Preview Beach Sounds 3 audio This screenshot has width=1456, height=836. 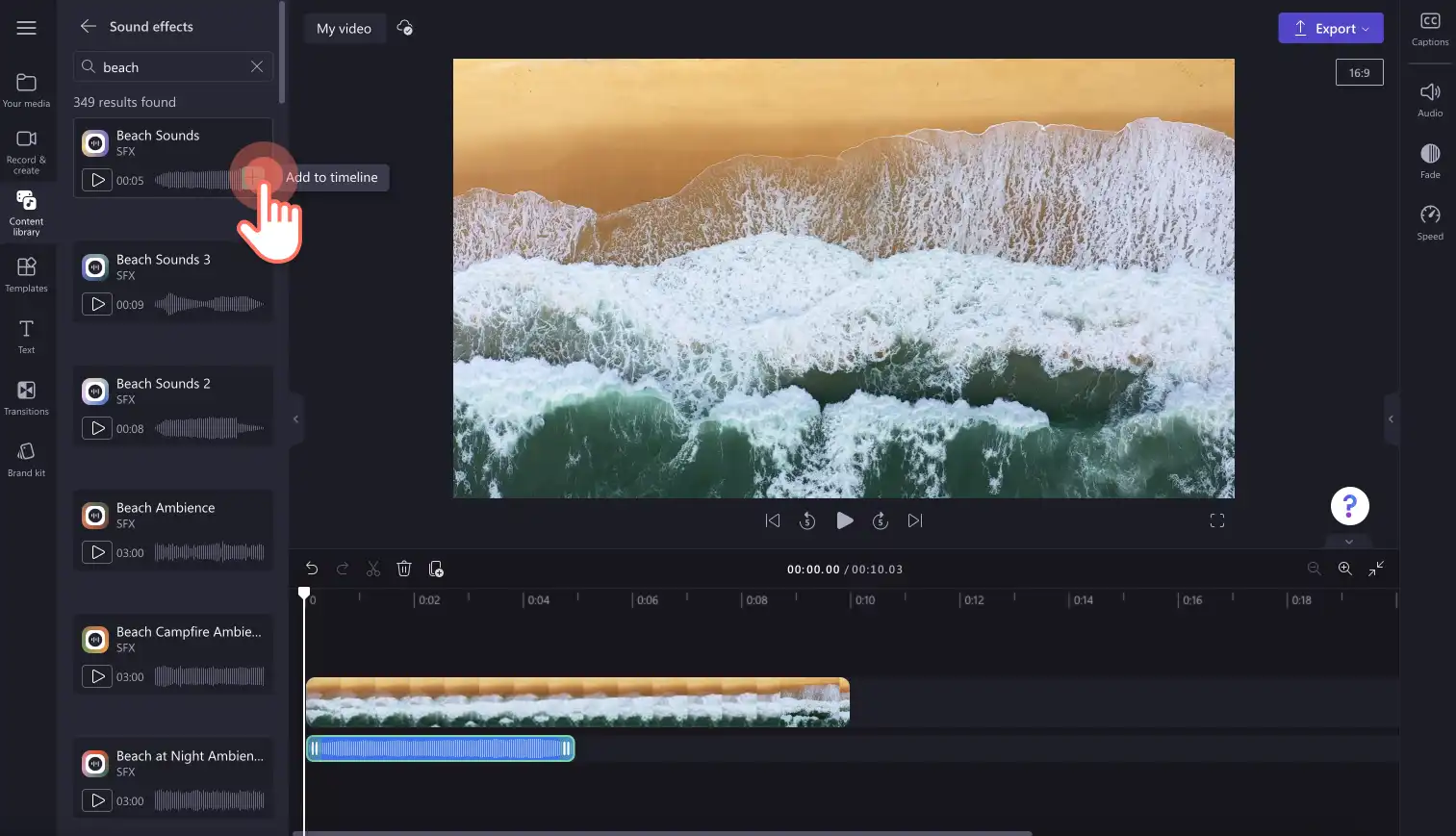pyautogui.click(x=97, y=304)
